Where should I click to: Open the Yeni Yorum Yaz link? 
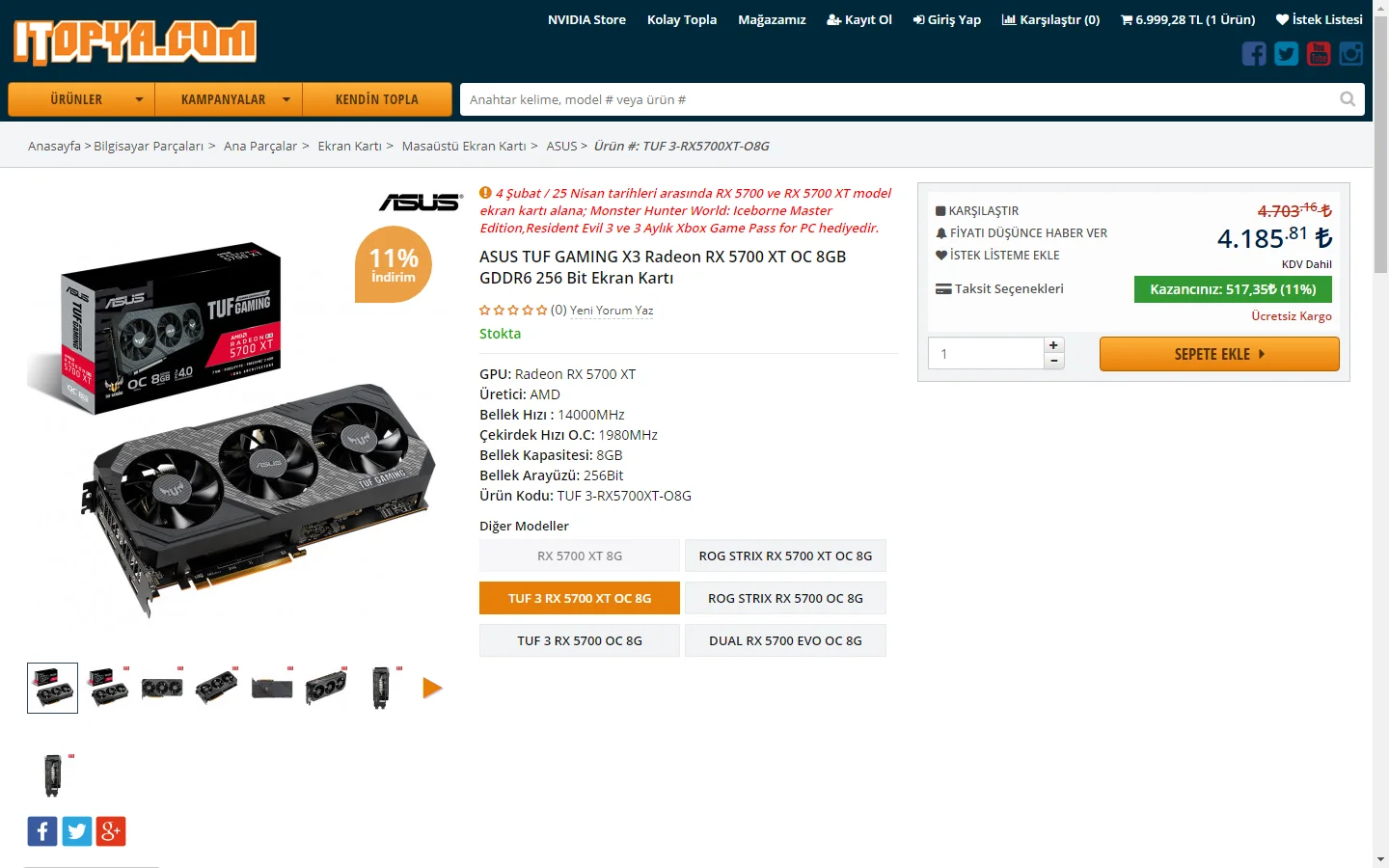tap(612, 311)
